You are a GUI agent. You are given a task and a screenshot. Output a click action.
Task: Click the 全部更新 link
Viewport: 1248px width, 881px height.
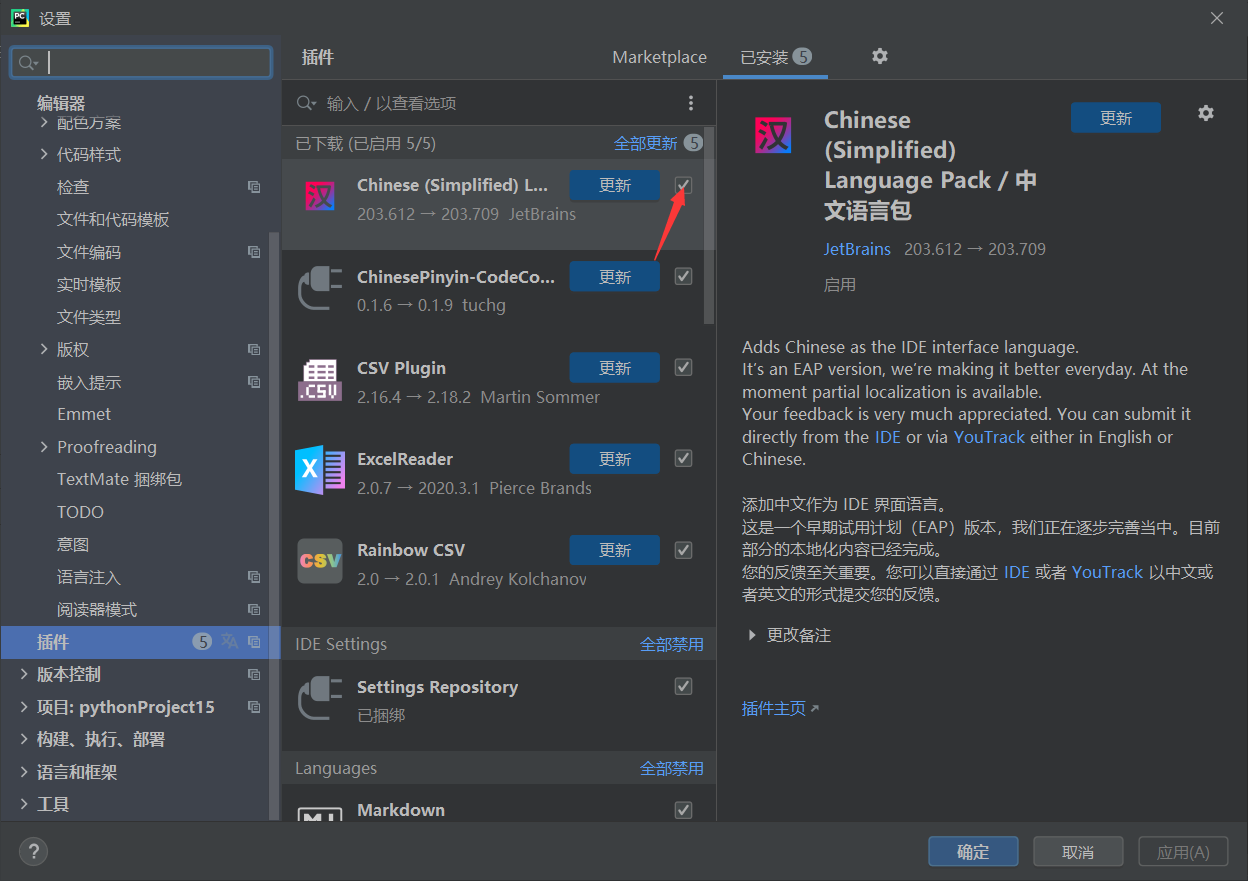[x=645, y=143]
